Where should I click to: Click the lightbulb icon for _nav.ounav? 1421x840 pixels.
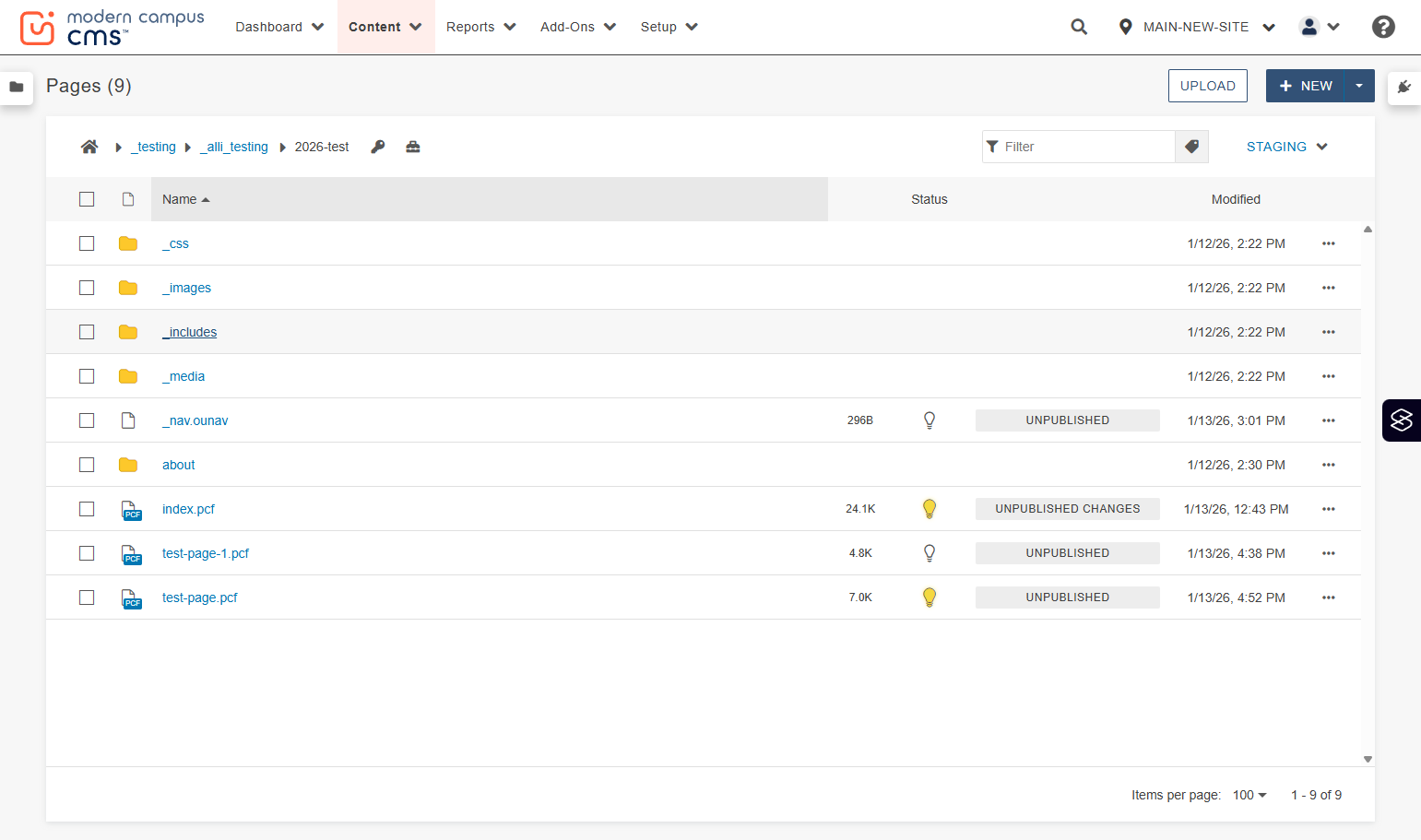pyautogui.click(x=930, y=420)
